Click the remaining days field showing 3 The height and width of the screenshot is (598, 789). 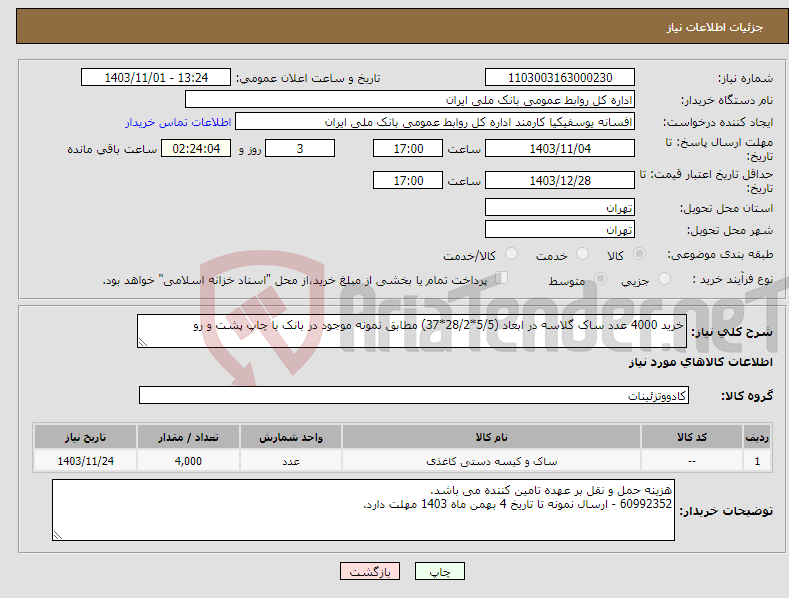pos(300,148)
